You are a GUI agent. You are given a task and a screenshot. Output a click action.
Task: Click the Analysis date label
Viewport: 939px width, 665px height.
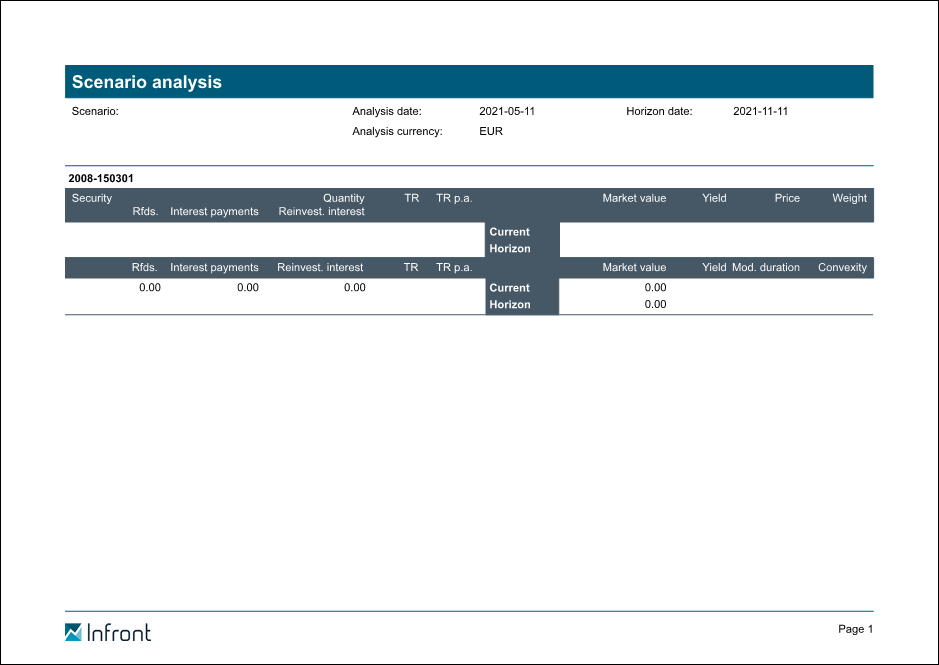click(x=387, y=111)
